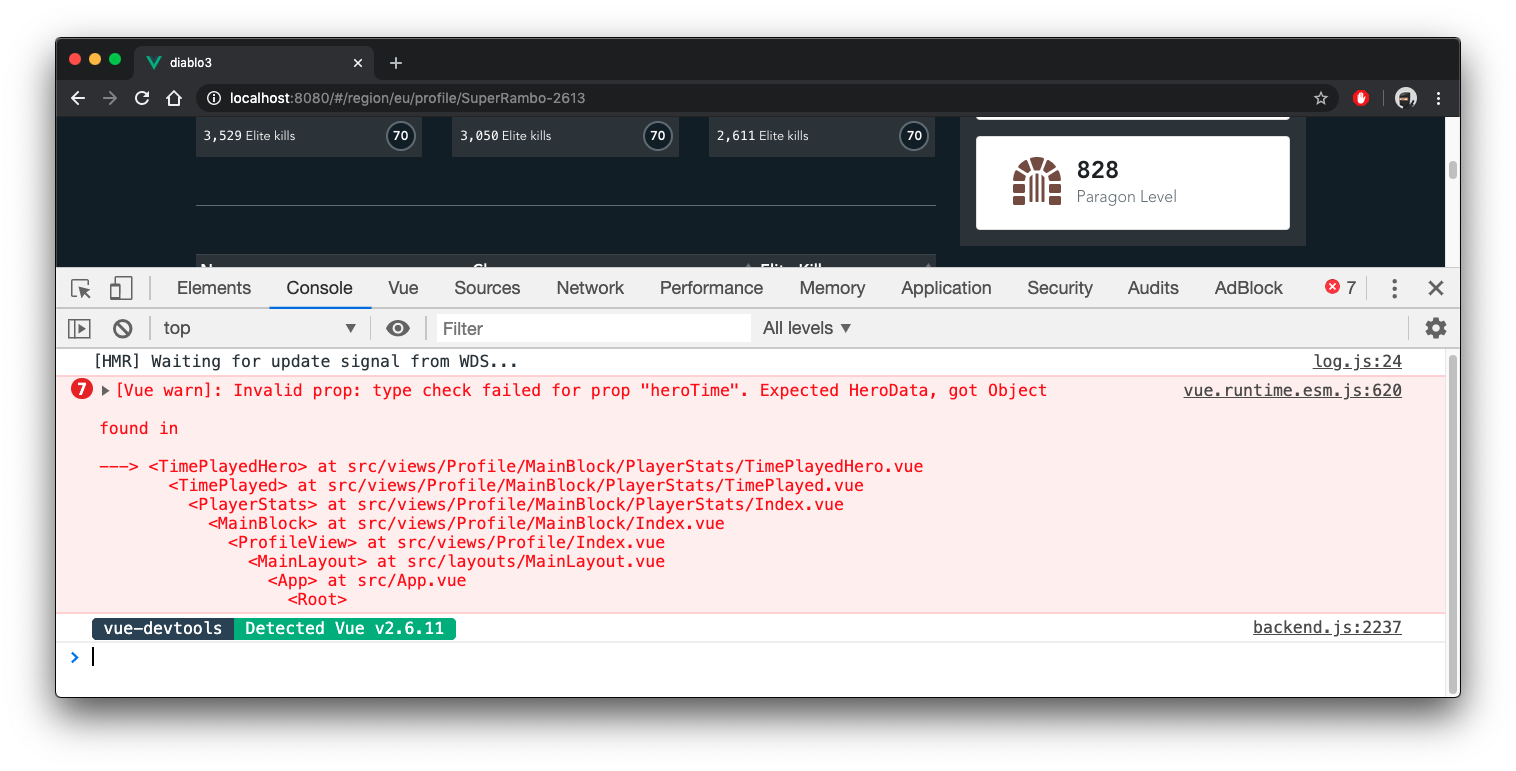1516x771 pixels.
Task: Select the diablo3 browser tab
Action: pos(255,63)
